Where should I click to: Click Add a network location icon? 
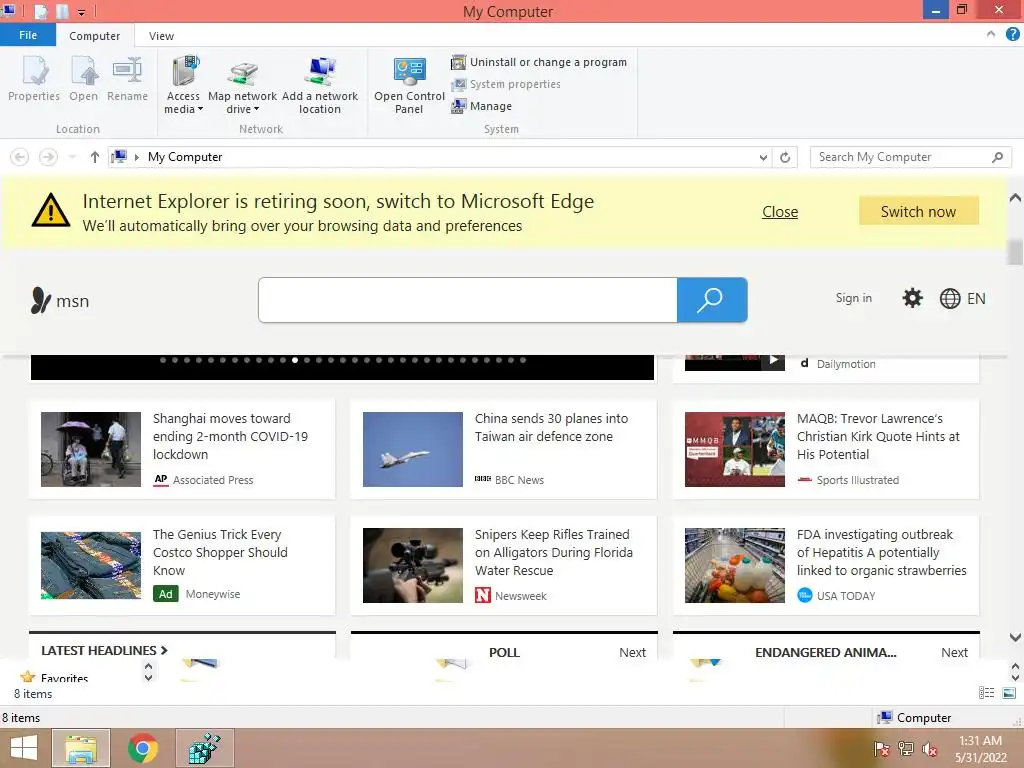320,86
